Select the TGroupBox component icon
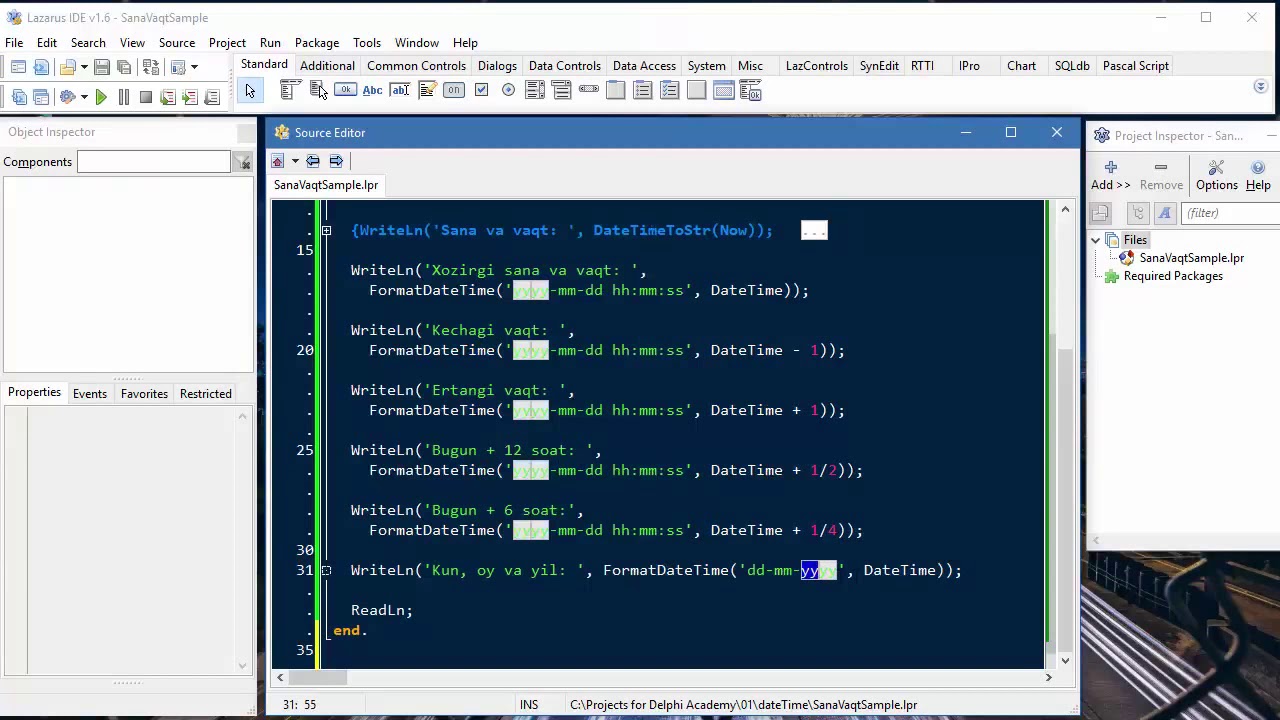The height and width of the screenshot is (720, 1280). pyautogui.click(x=616, y=91)
